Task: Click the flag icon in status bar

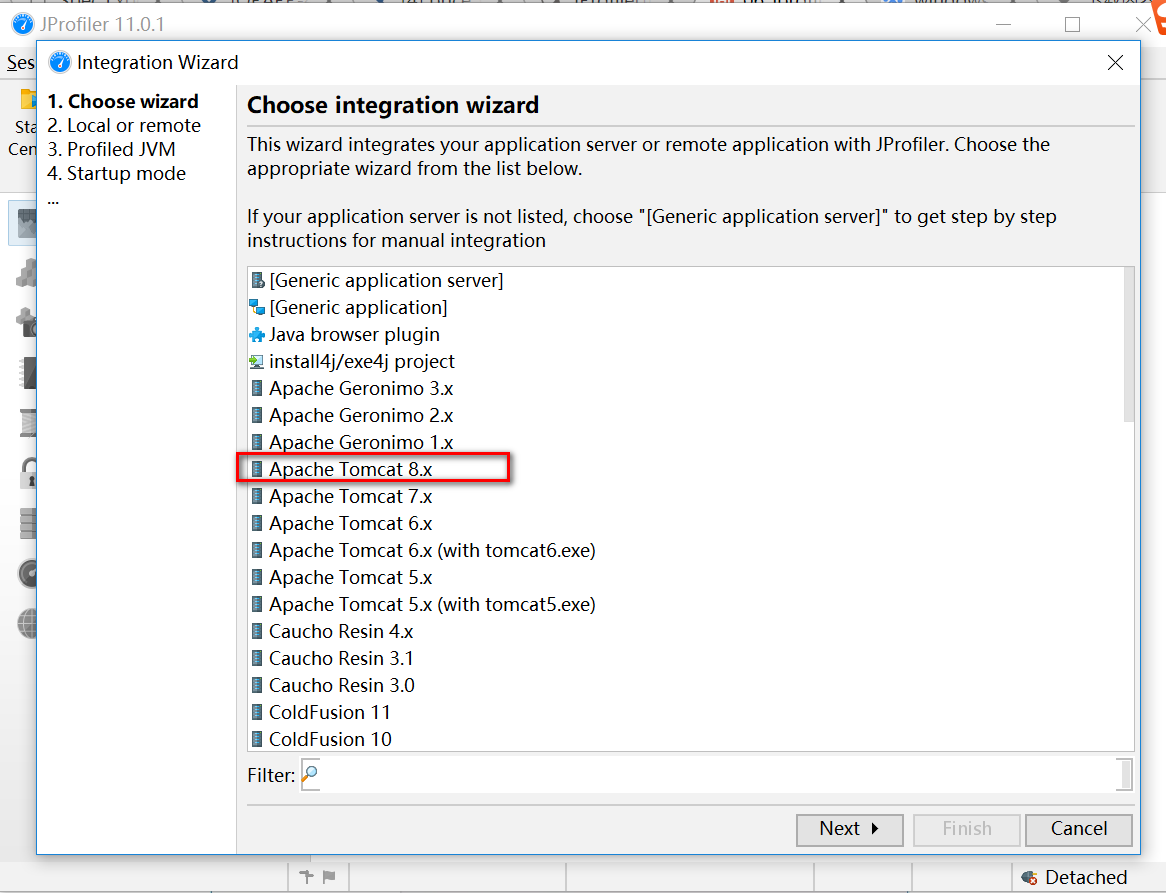Action: tap(329, 877)
